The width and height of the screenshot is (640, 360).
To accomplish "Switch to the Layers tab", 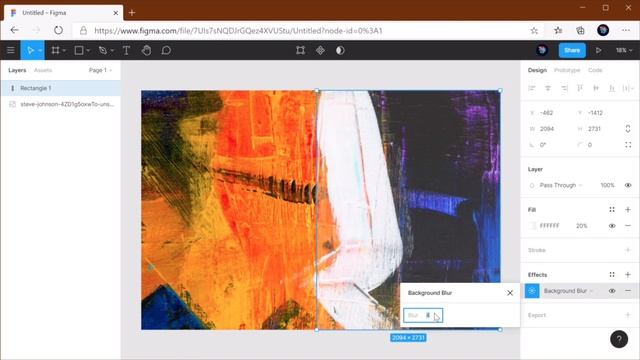I will pos(17,70).
